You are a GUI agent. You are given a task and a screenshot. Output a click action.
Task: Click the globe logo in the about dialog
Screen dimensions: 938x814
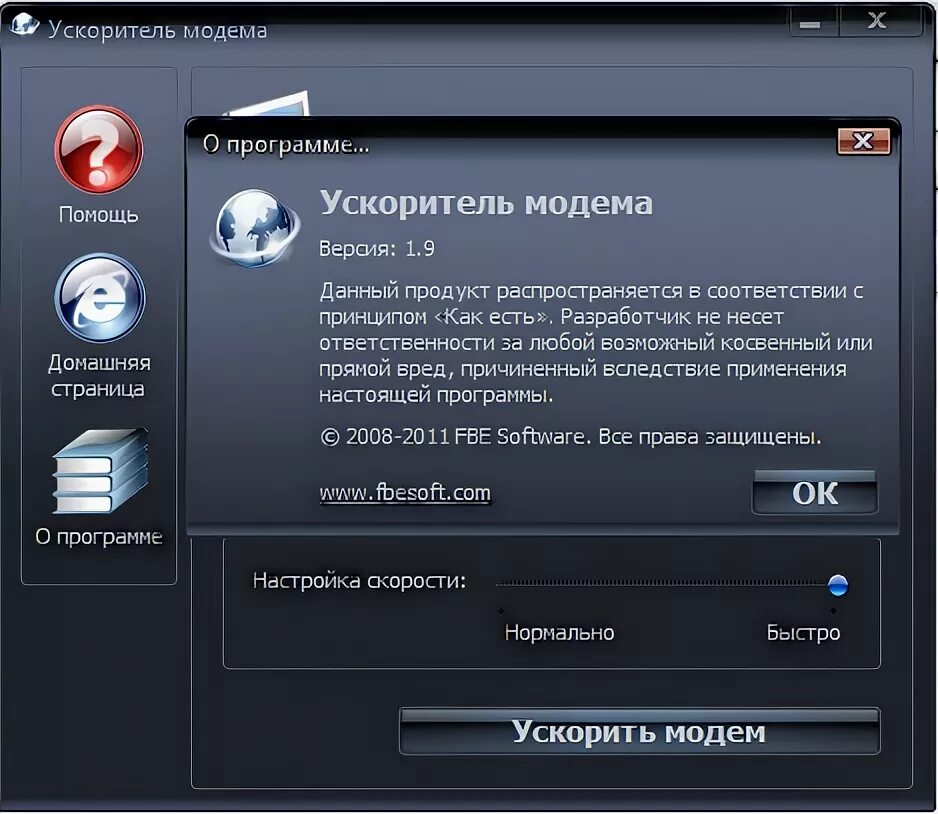255,228
